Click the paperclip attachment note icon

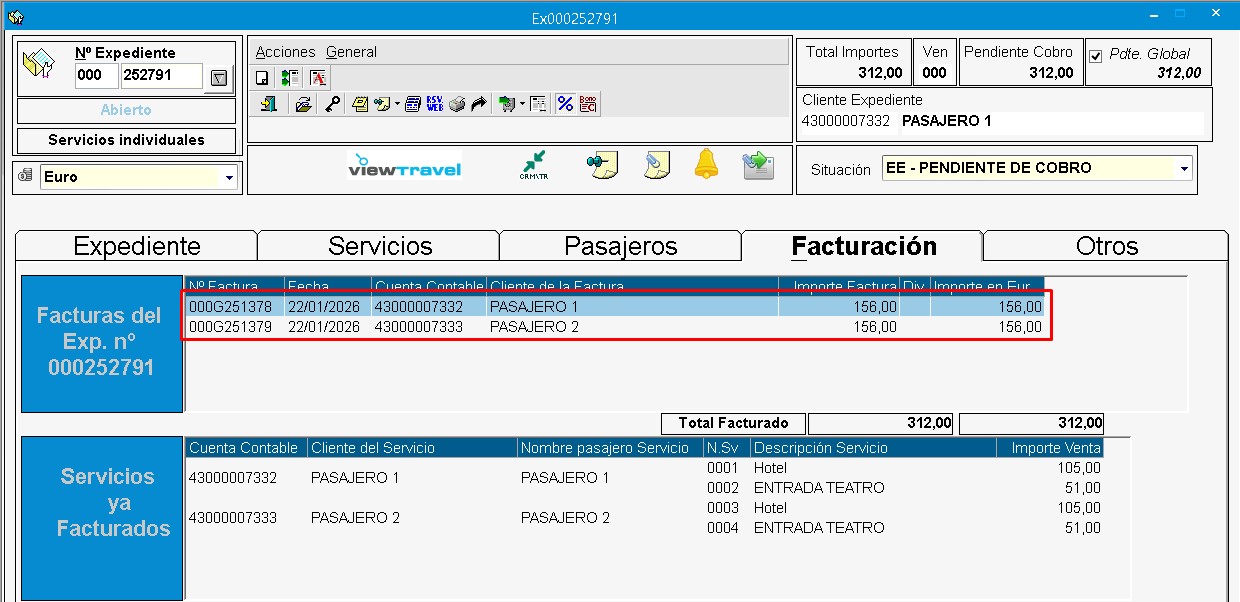(656, 164)
